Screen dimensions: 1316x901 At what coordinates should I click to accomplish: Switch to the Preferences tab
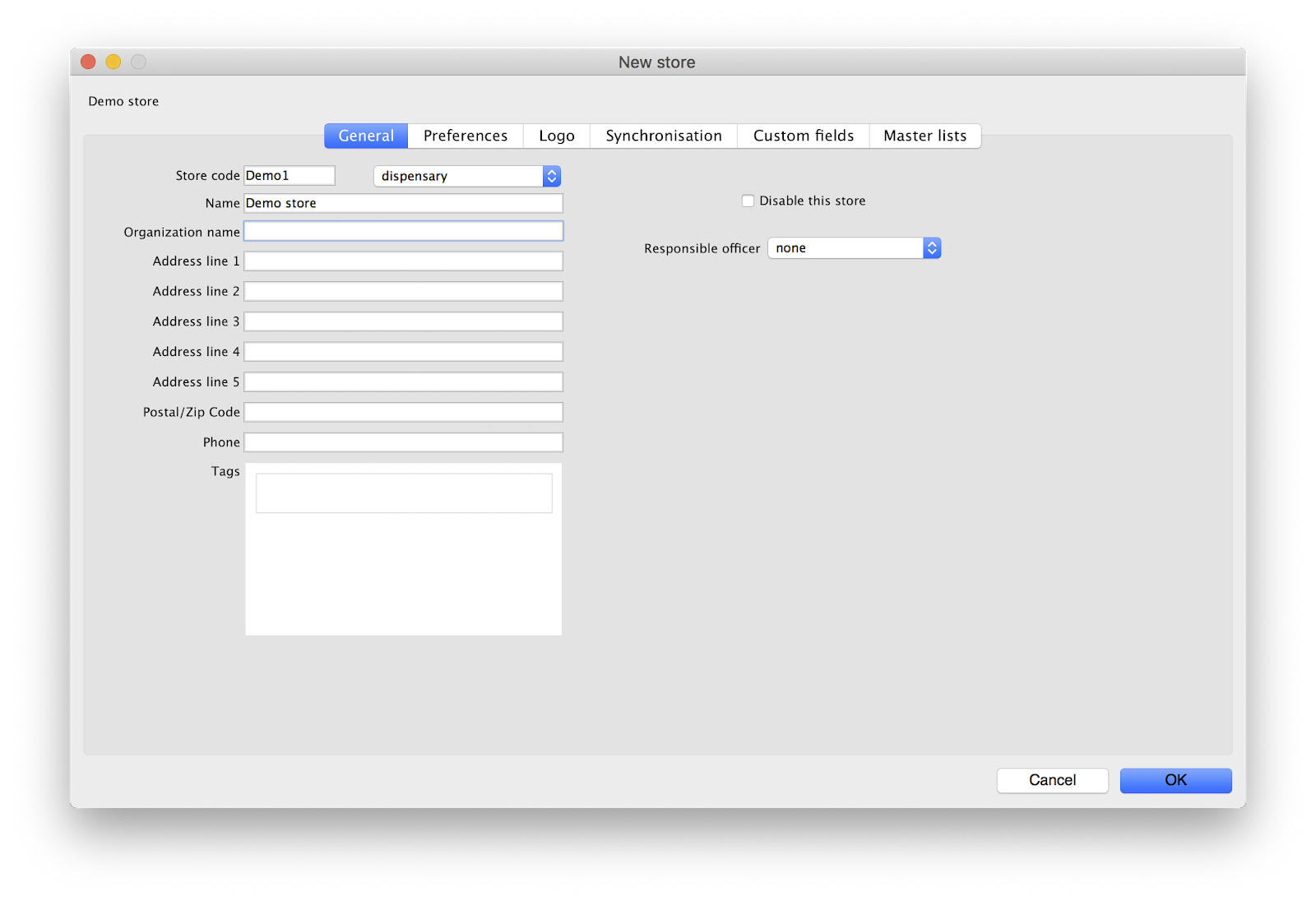465,136
